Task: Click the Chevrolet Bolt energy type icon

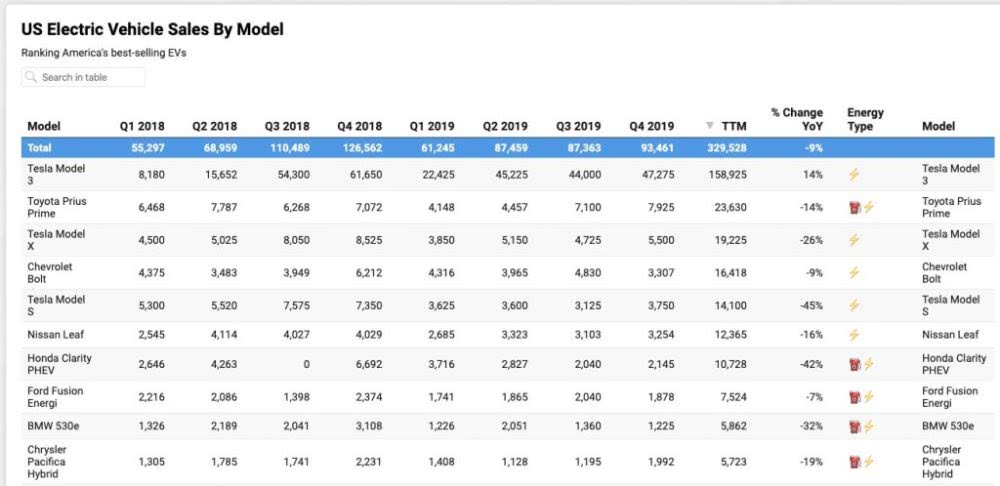Action: 854,273
